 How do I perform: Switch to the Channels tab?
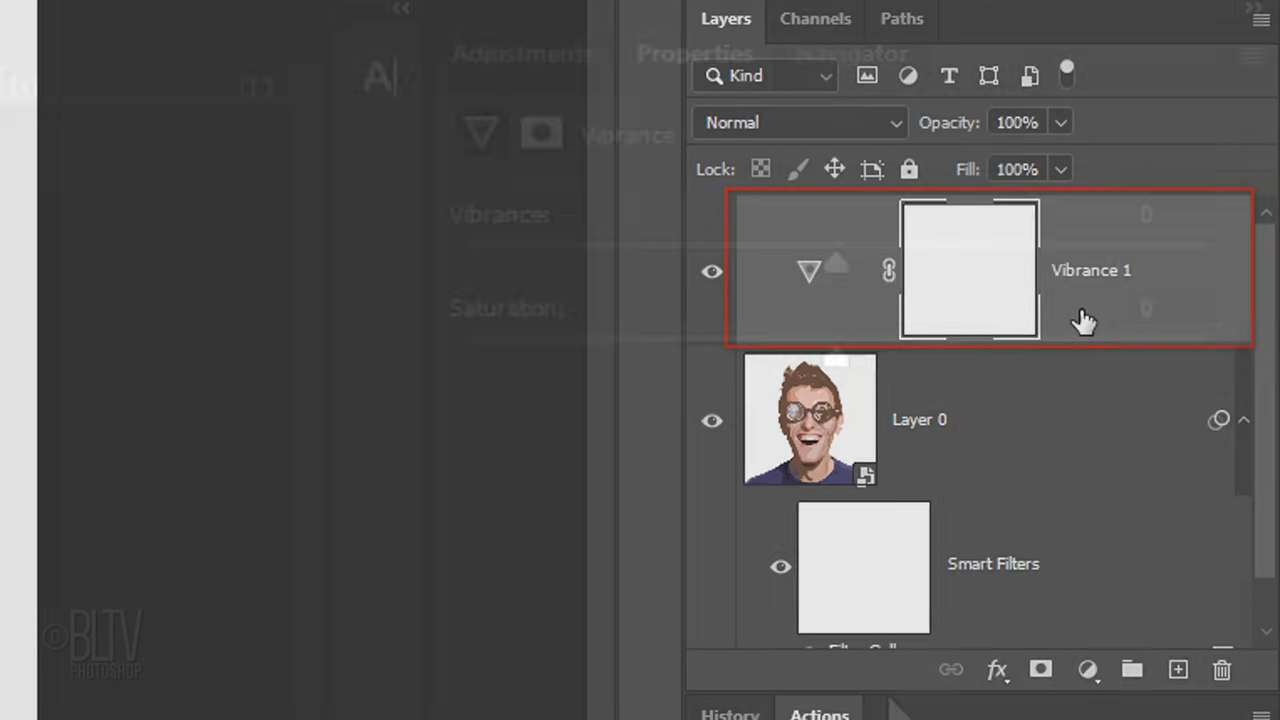815,18
